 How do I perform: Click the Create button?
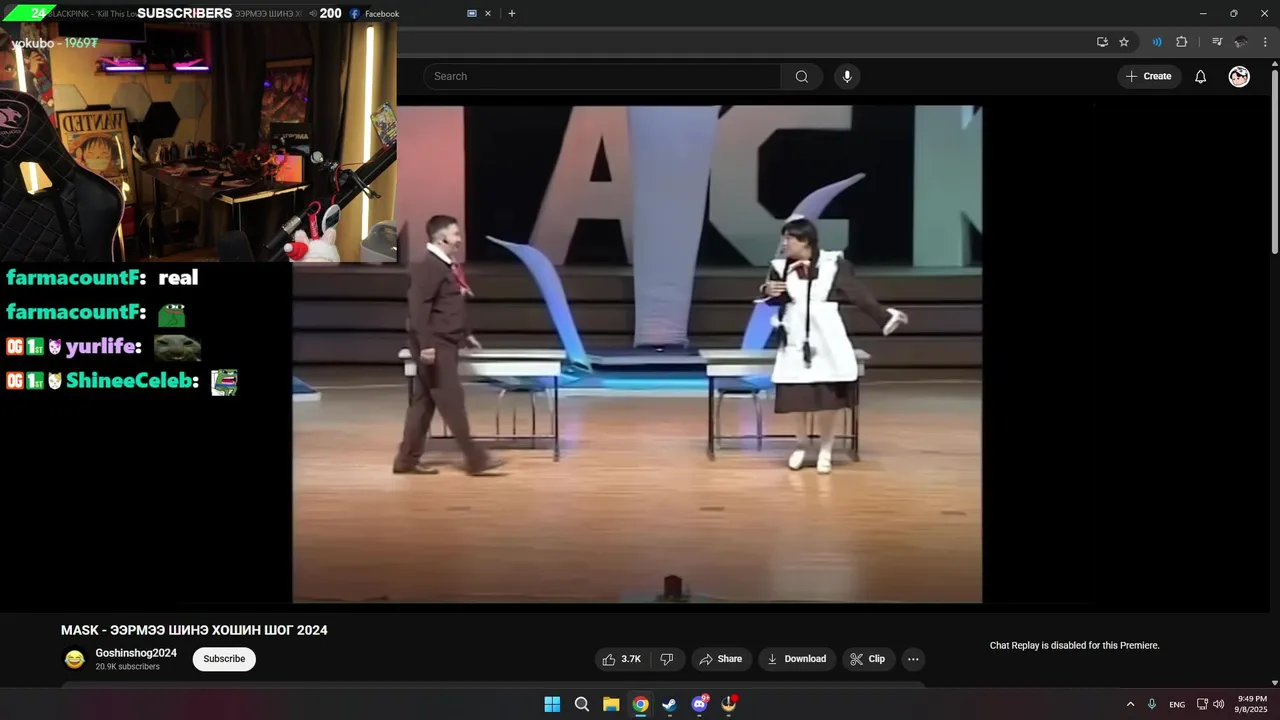click(1148, 77)
